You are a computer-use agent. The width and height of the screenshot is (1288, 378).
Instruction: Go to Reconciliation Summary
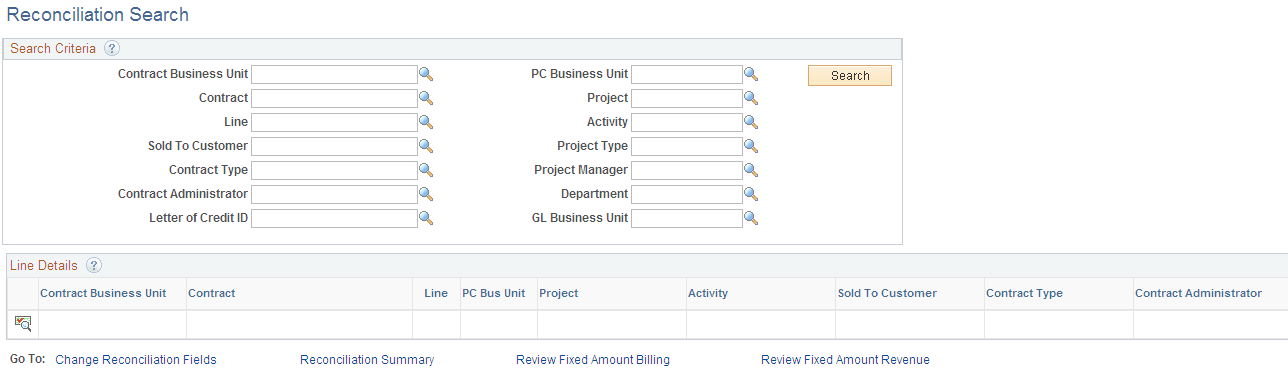tap(367, 360)
